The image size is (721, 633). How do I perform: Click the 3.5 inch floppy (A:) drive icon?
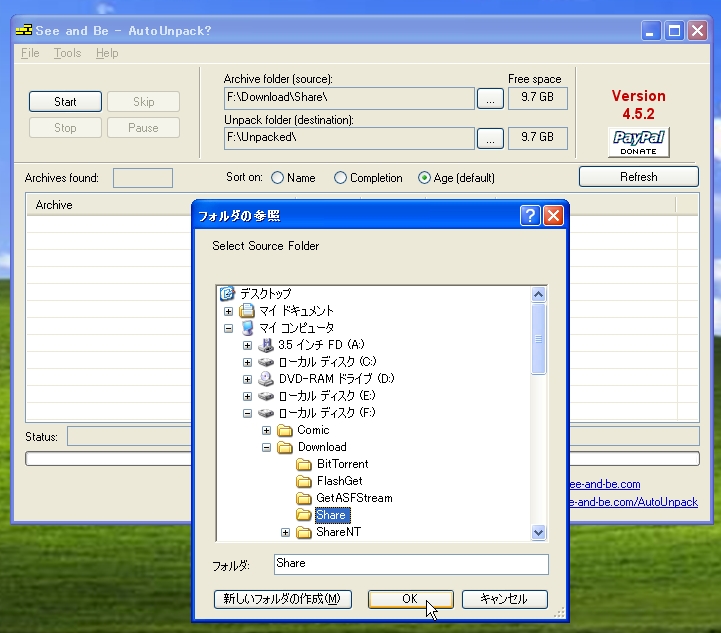click(266, 345)
